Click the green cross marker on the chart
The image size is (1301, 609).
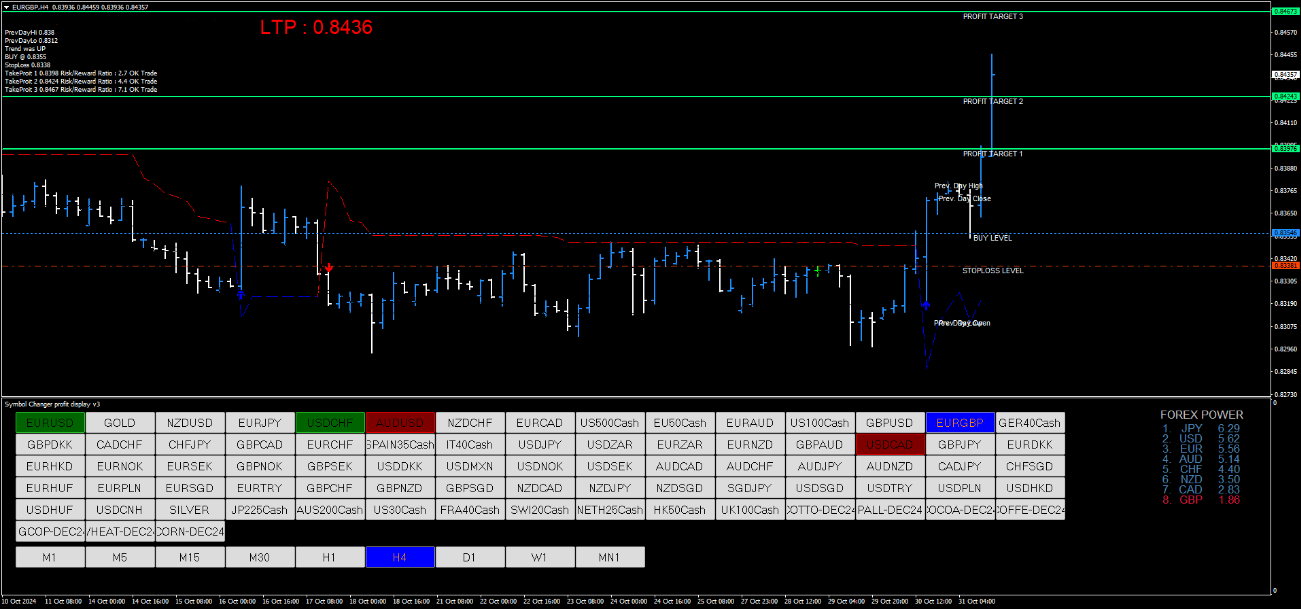pos(818,270)
